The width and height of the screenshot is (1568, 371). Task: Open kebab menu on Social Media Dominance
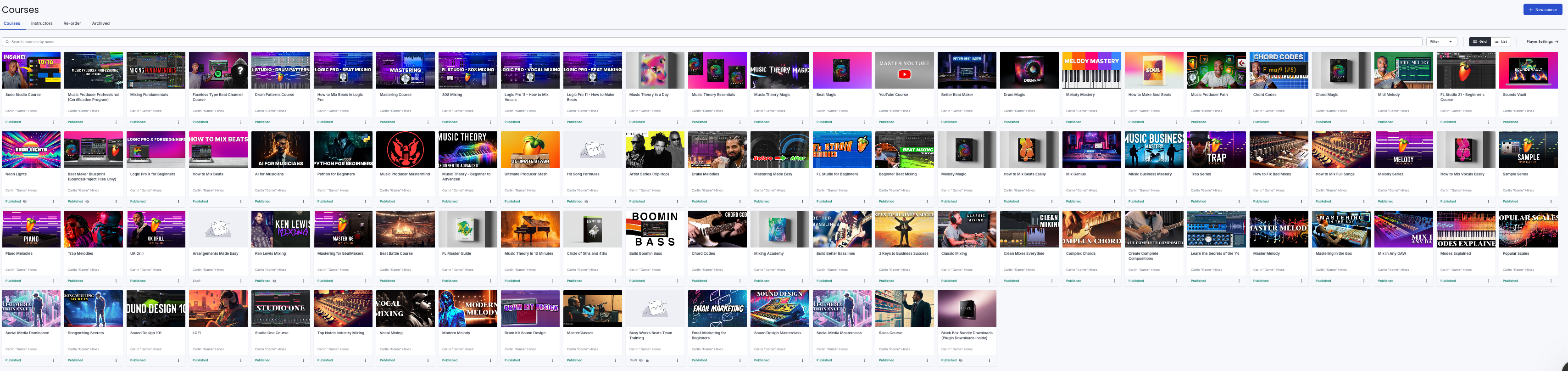click(54, 360)
